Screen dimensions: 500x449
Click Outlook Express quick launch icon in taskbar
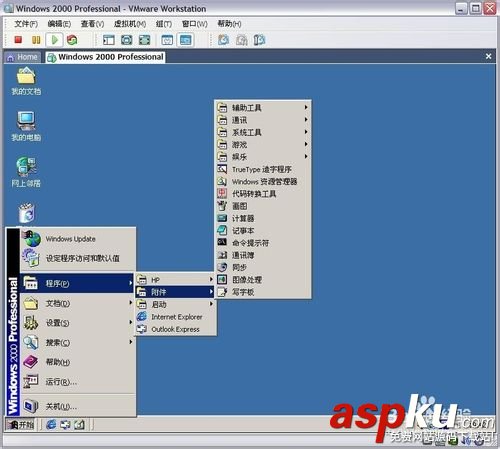(x=65, y=424)
